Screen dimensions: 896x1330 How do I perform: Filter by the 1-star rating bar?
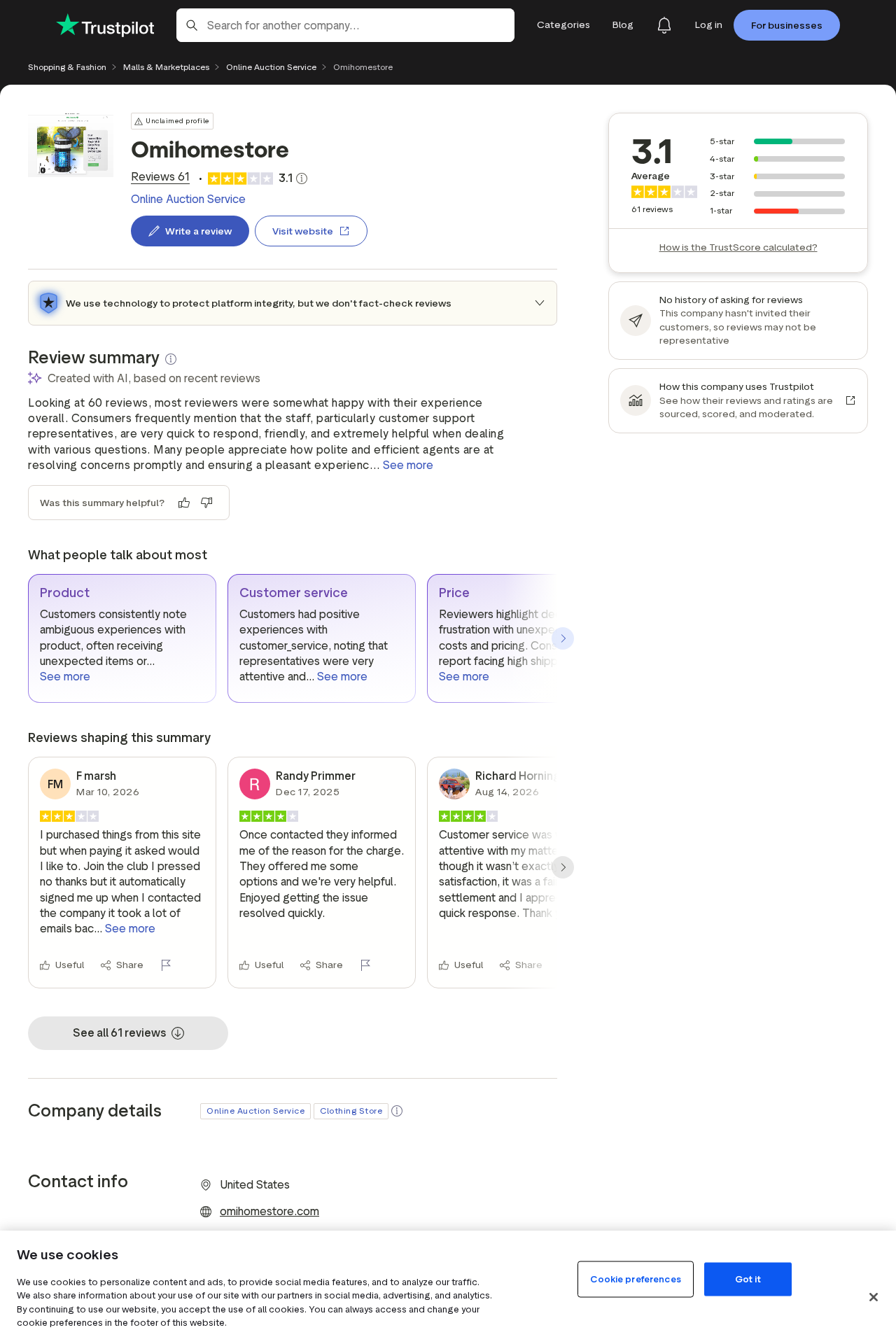click(x=777, y=211)
